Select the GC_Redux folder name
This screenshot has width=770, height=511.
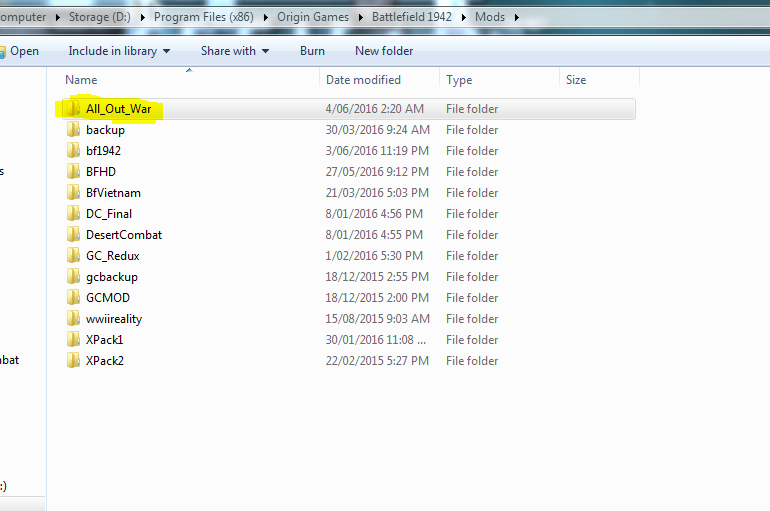(x=112, y=256)
